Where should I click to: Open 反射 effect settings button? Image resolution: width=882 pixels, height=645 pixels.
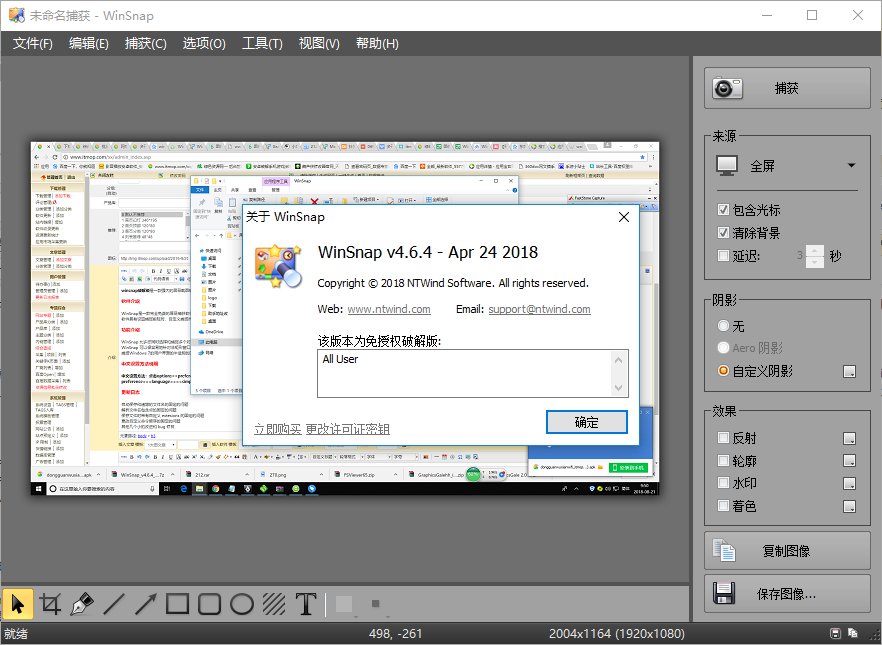[849, 438]
